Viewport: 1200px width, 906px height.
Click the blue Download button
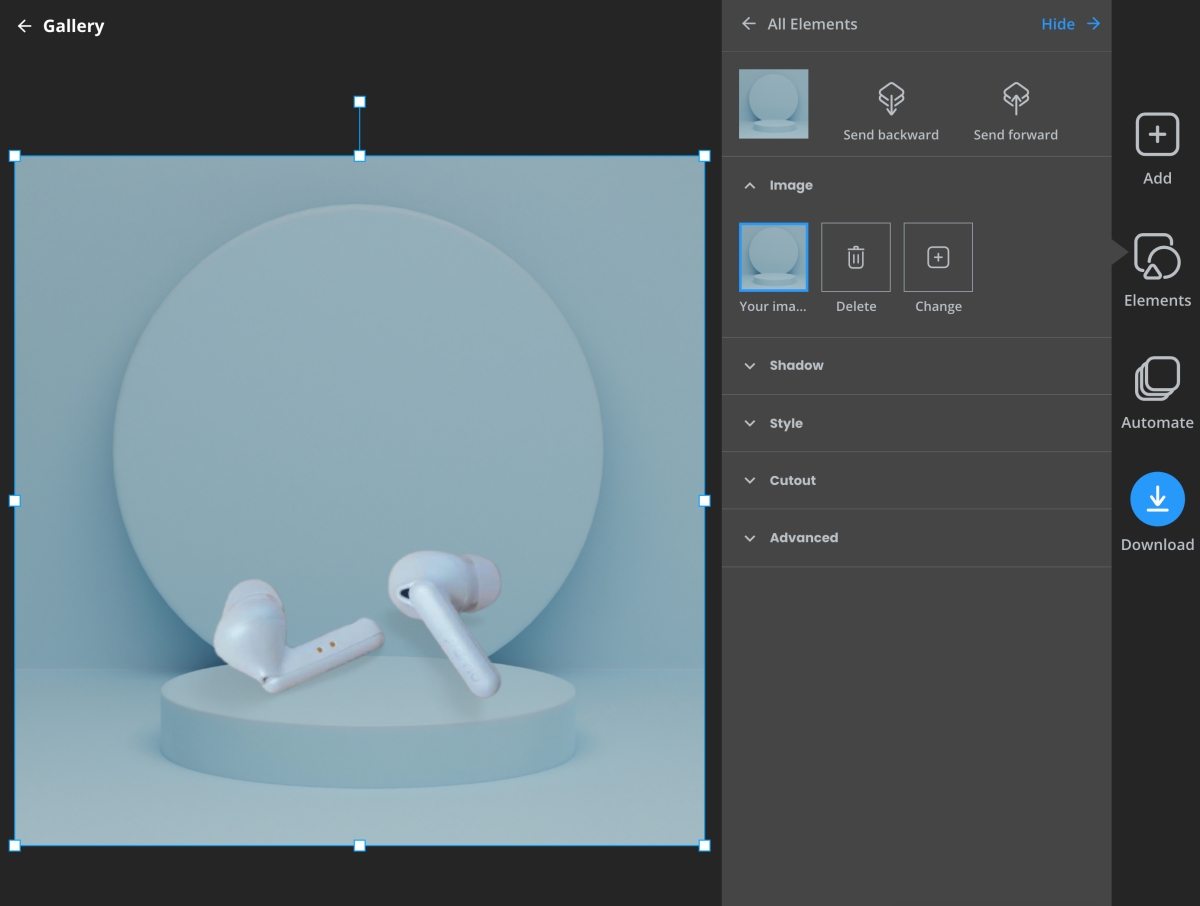[1157, 499]
